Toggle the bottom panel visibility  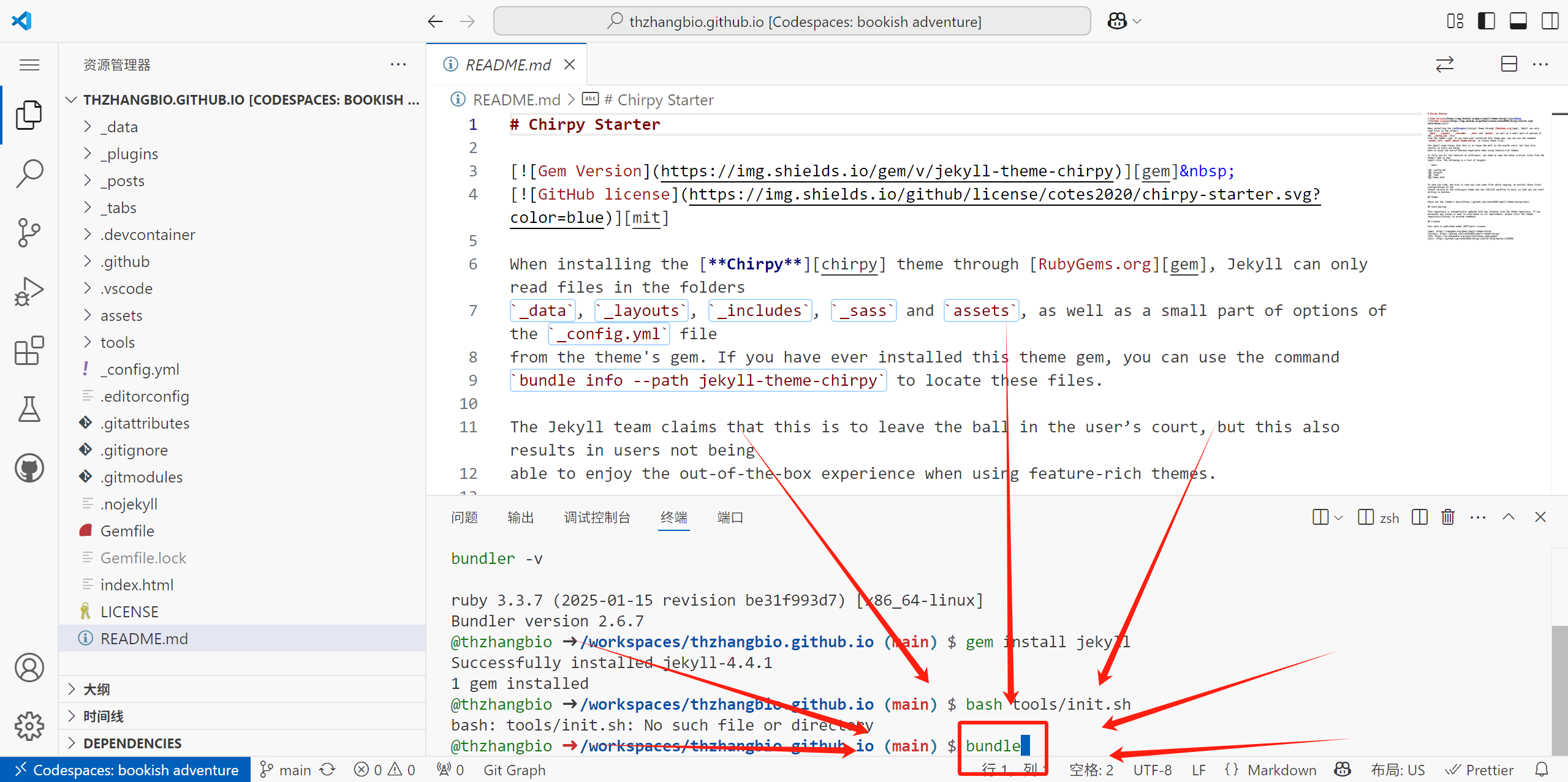click(1518, 21)
